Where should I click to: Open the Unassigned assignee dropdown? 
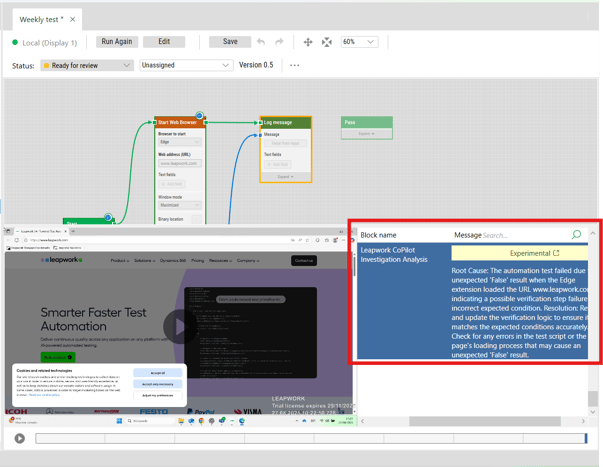tap(186, 65)
